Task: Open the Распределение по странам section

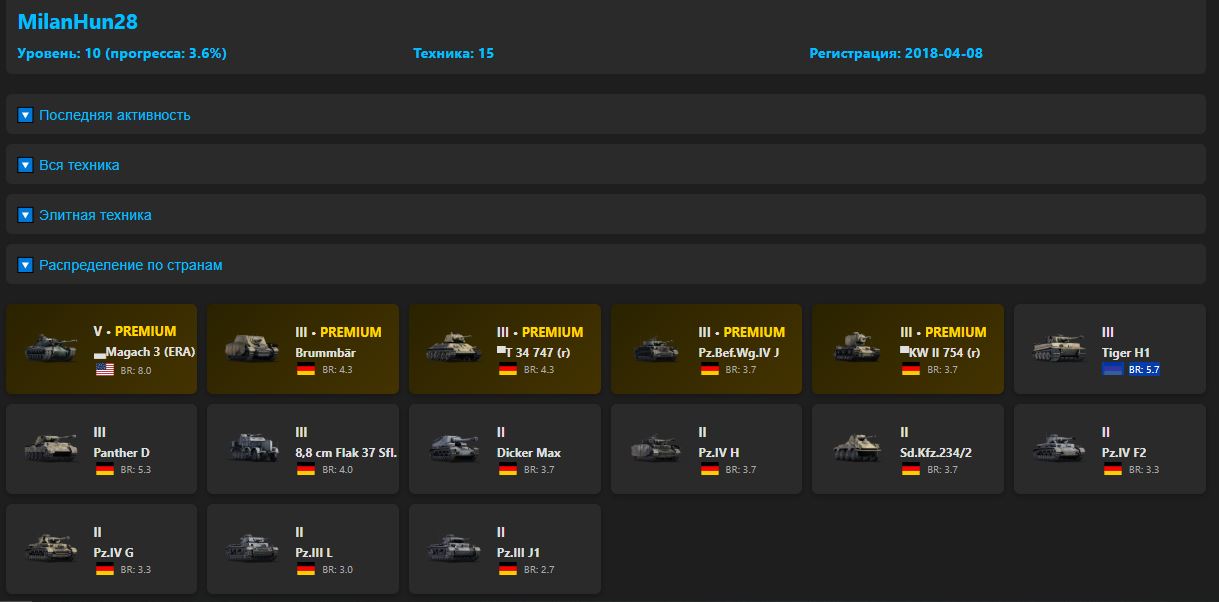Action: (x=26, y=265)
